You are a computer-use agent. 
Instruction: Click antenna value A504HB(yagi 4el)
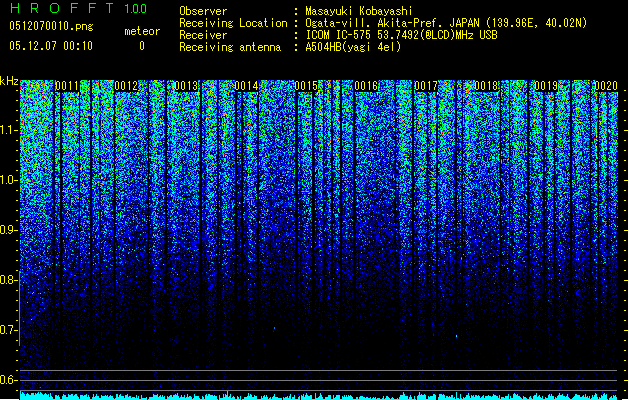pyautogui.click(x=353, y=47)
